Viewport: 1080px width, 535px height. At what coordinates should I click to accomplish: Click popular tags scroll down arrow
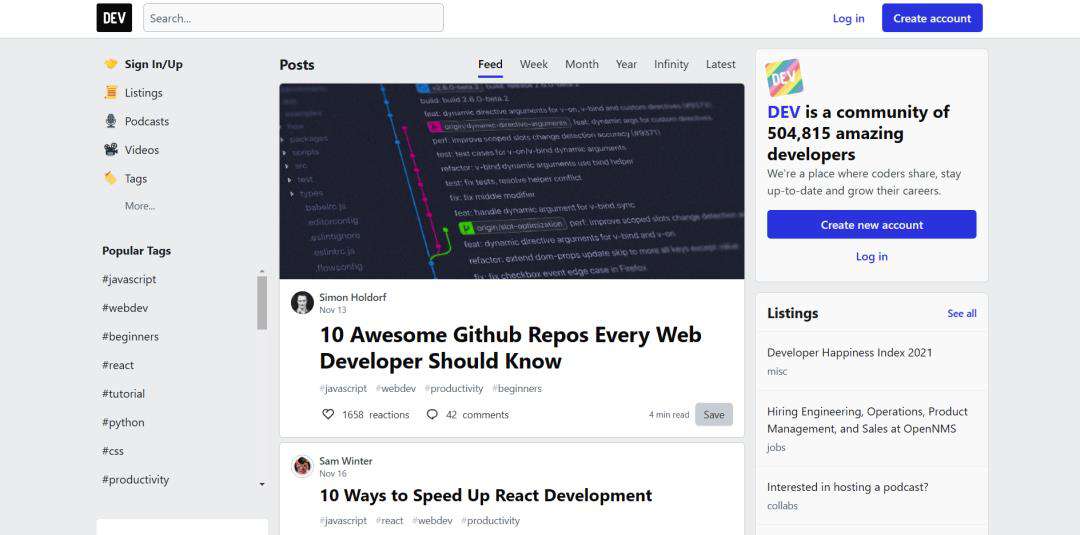point(262,485)
